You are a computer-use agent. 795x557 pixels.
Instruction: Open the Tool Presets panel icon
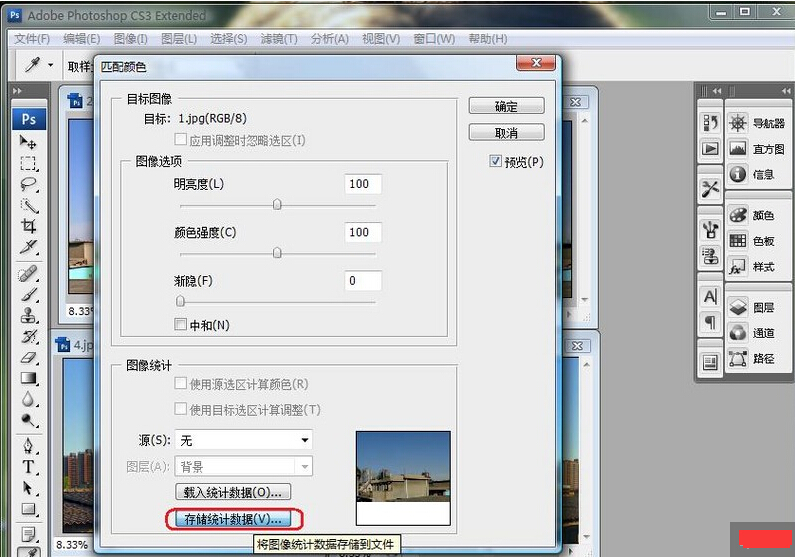click(x=710, y=189)
